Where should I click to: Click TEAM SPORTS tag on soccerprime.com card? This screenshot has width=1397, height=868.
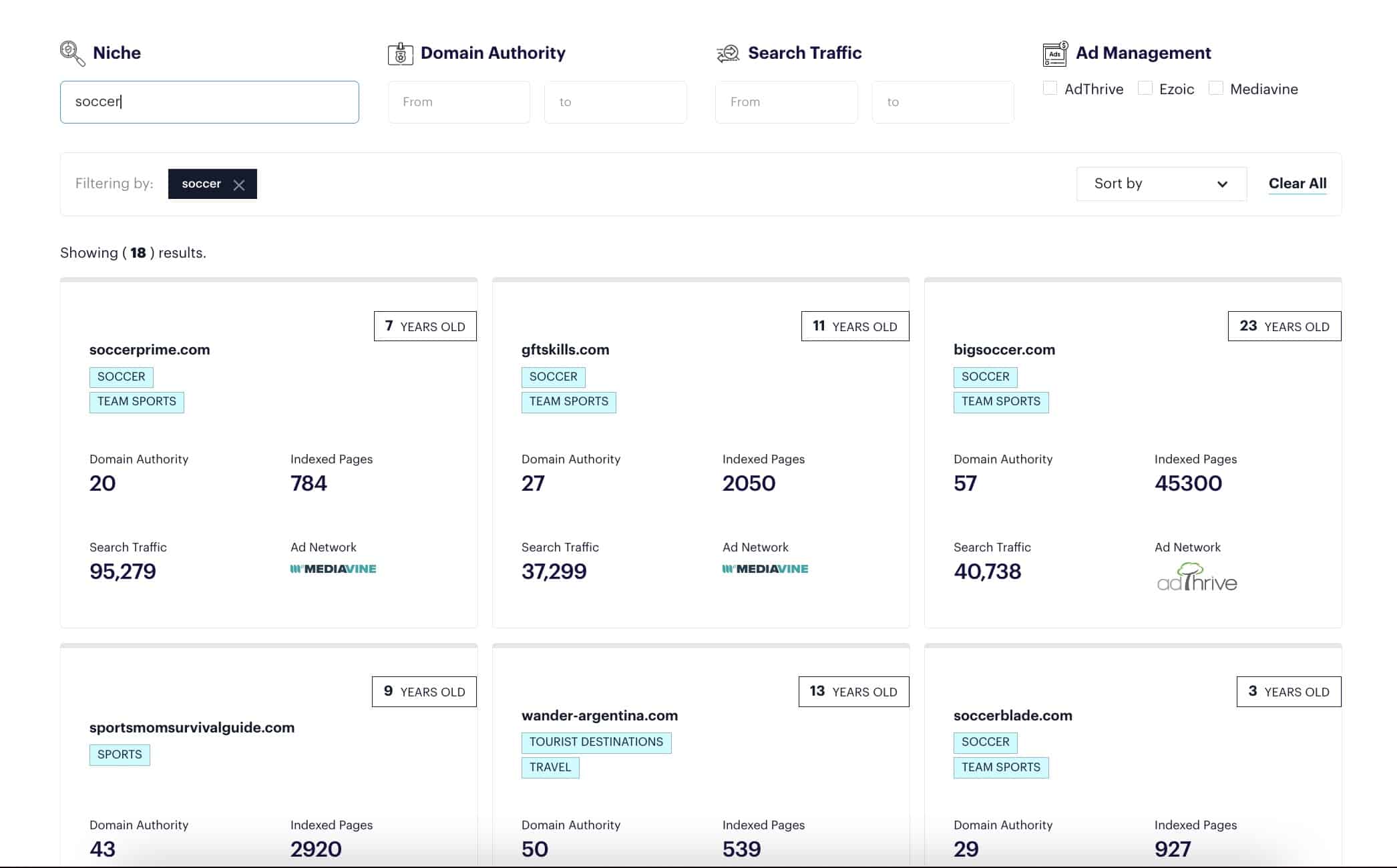[x=137, y=402]
